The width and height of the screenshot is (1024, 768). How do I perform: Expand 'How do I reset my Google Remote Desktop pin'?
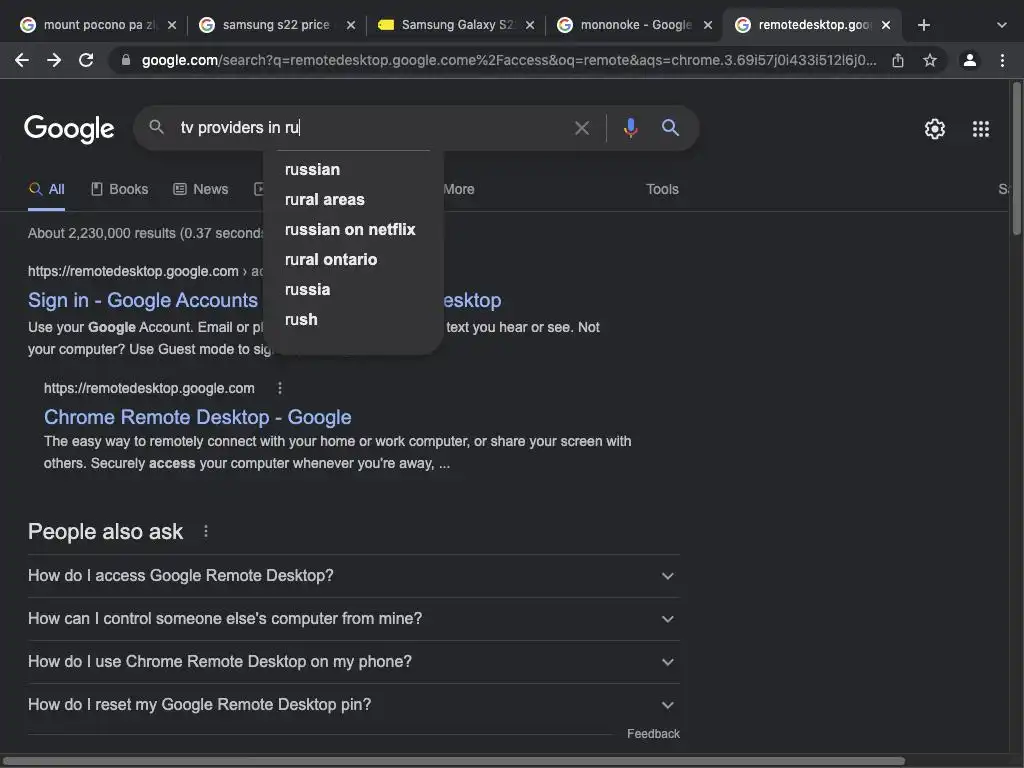[x=353, y=705]
